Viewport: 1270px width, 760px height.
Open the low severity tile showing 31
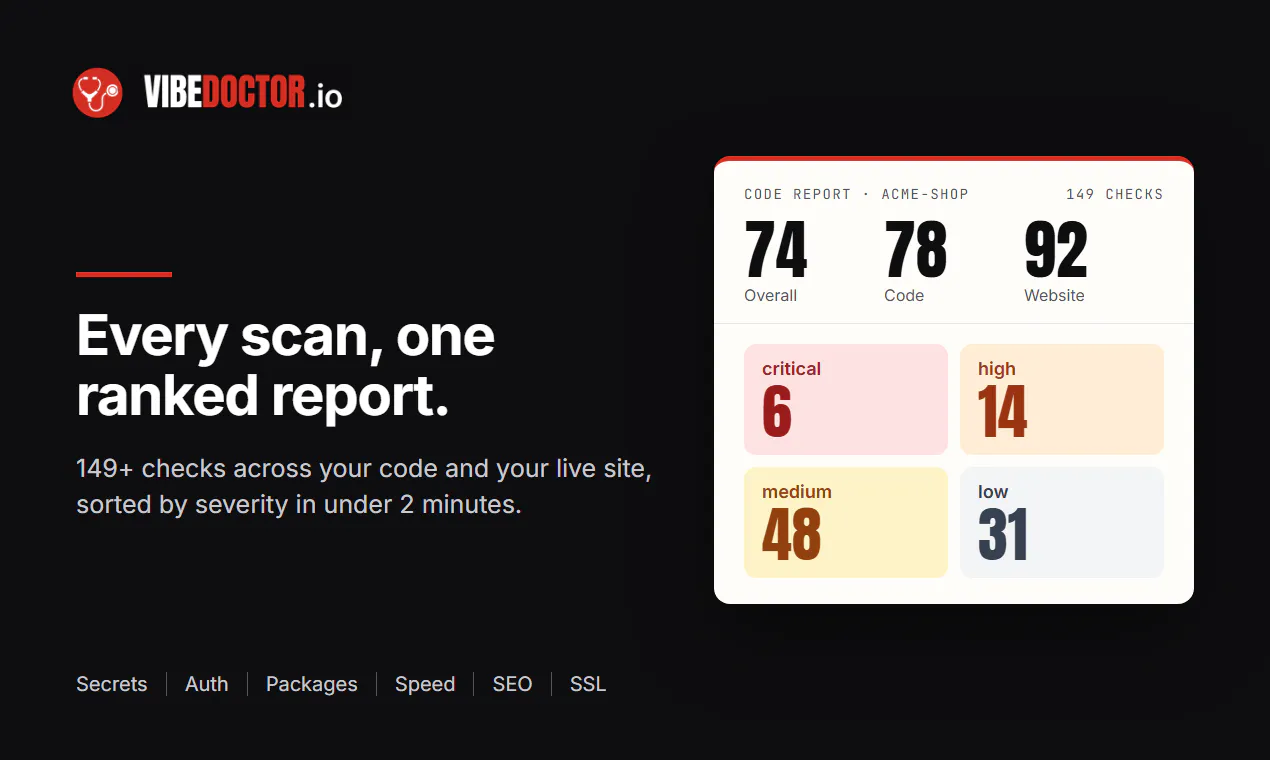coord(1062,522)
